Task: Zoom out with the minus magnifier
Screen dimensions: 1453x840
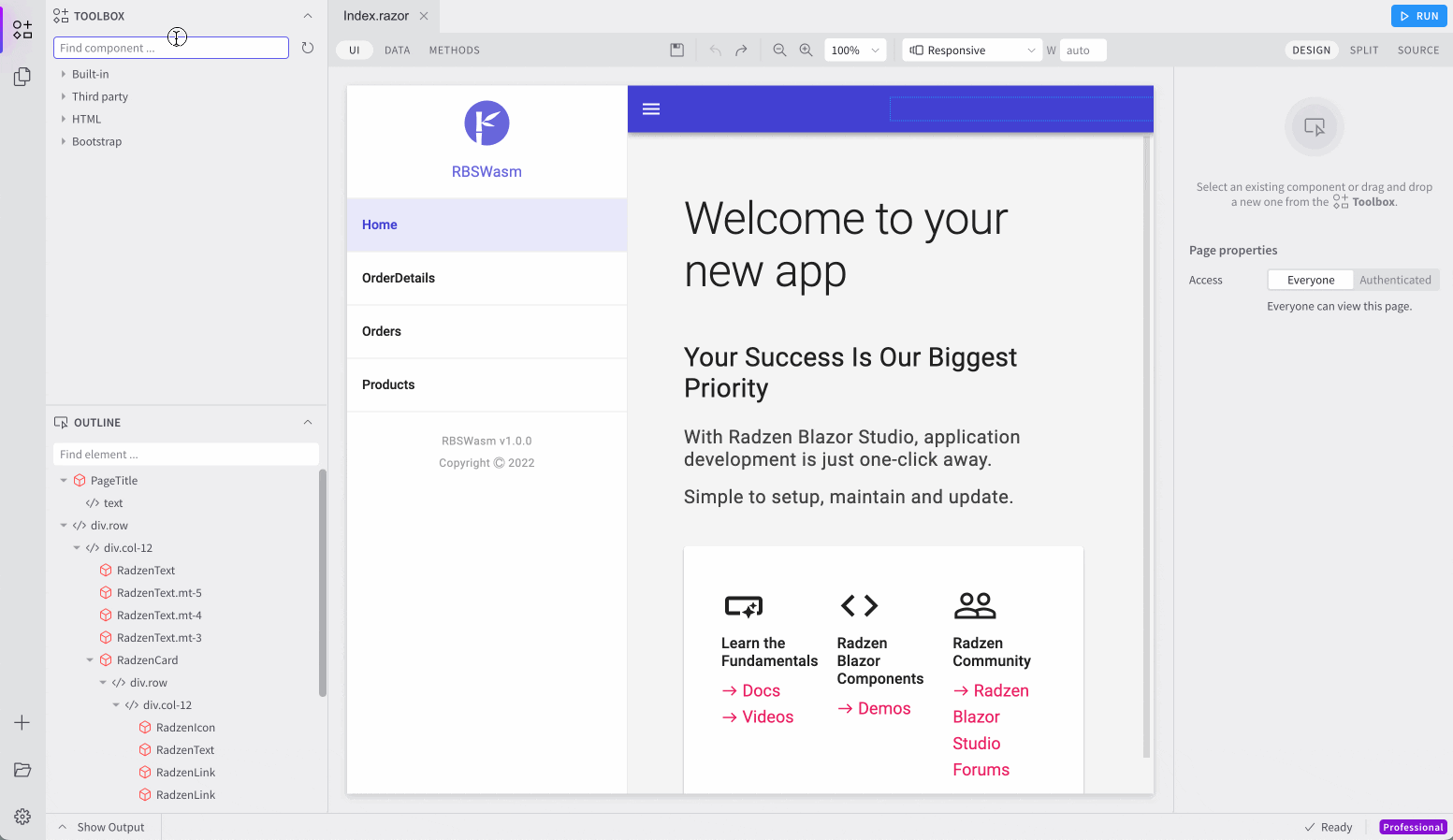Action: point(779,51)
